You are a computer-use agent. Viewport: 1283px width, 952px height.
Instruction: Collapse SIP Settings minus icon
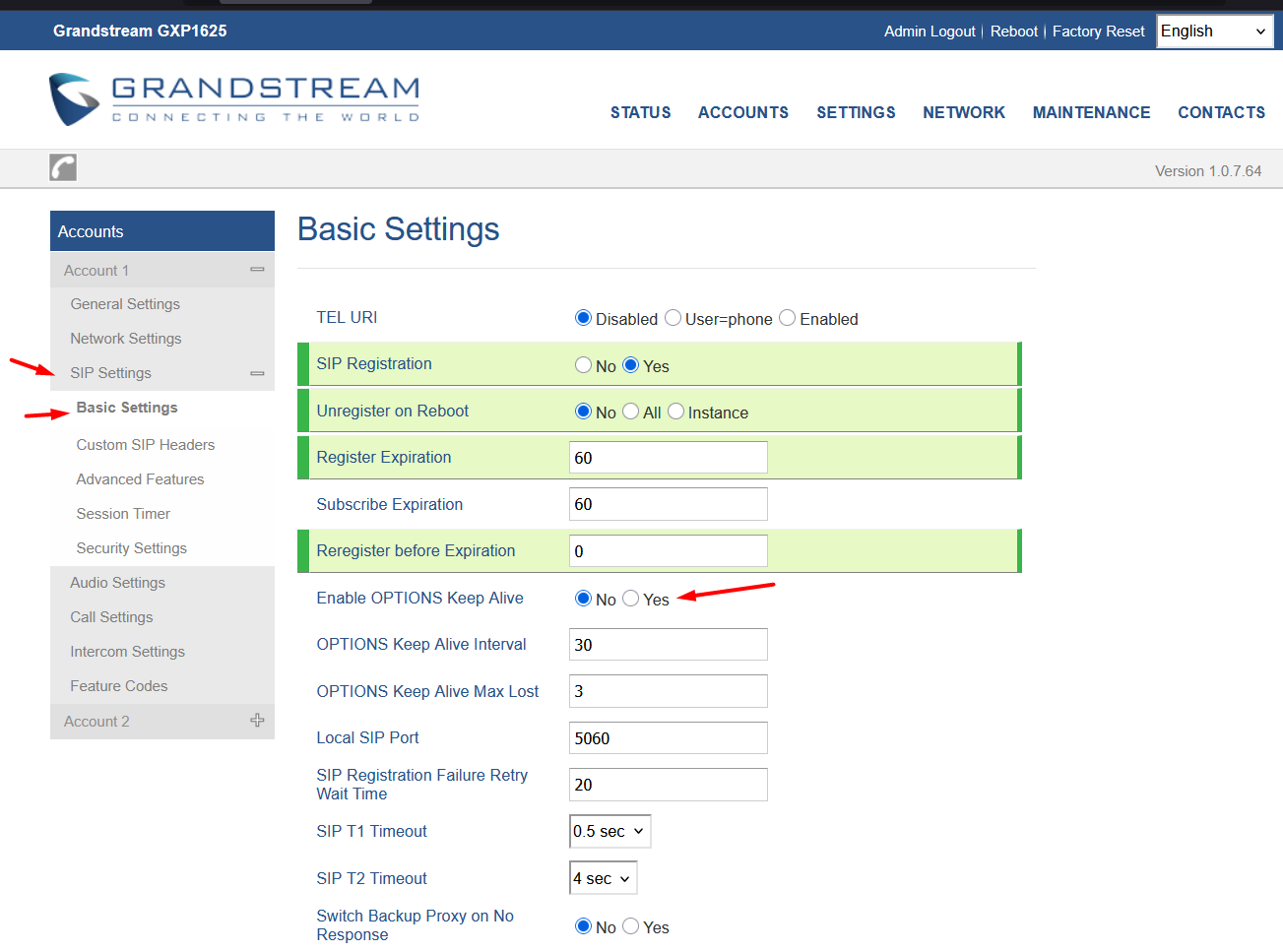(x=257, y=373)
